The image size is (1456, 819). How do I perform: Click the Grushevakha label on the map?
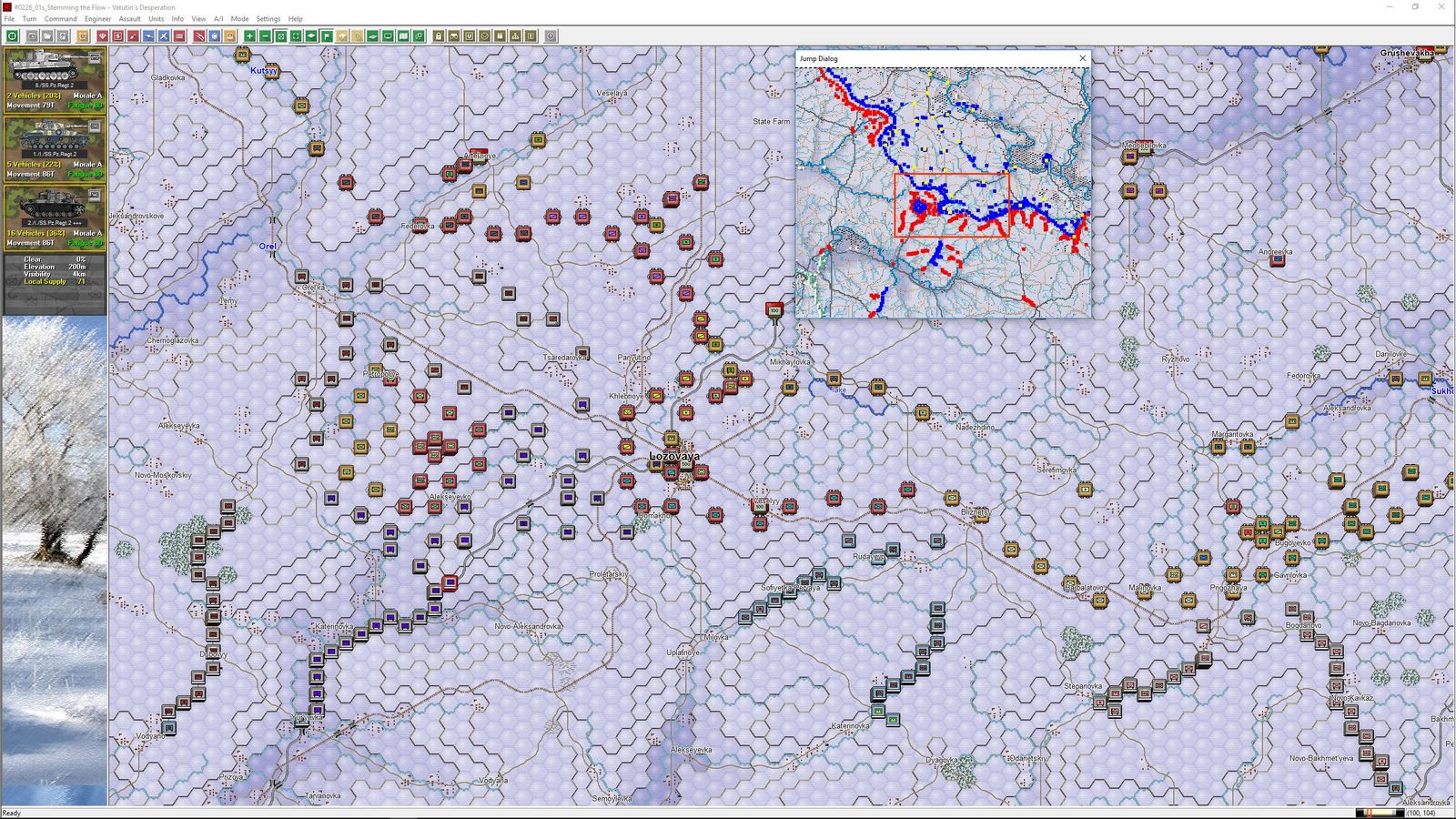[1406, 53]
